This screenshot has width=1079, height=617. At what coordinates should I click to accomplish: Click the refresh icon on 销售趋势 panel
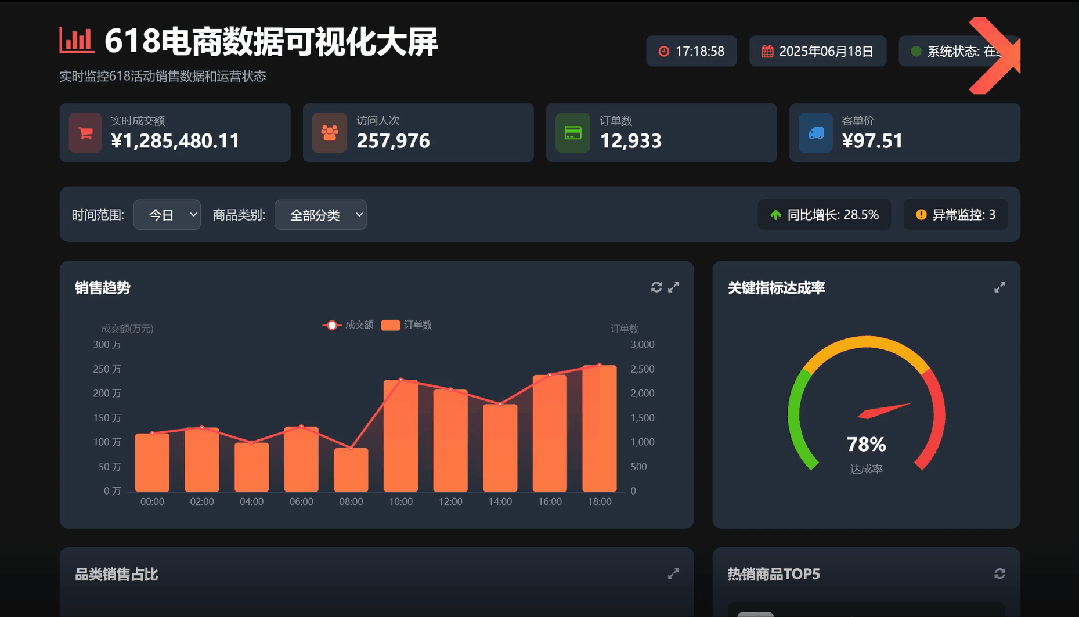pos(656,287)
